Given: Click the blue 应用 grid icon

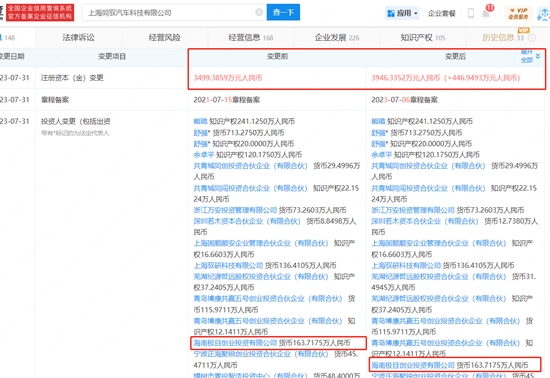Looking at the screenshot, I should (391, 13).
